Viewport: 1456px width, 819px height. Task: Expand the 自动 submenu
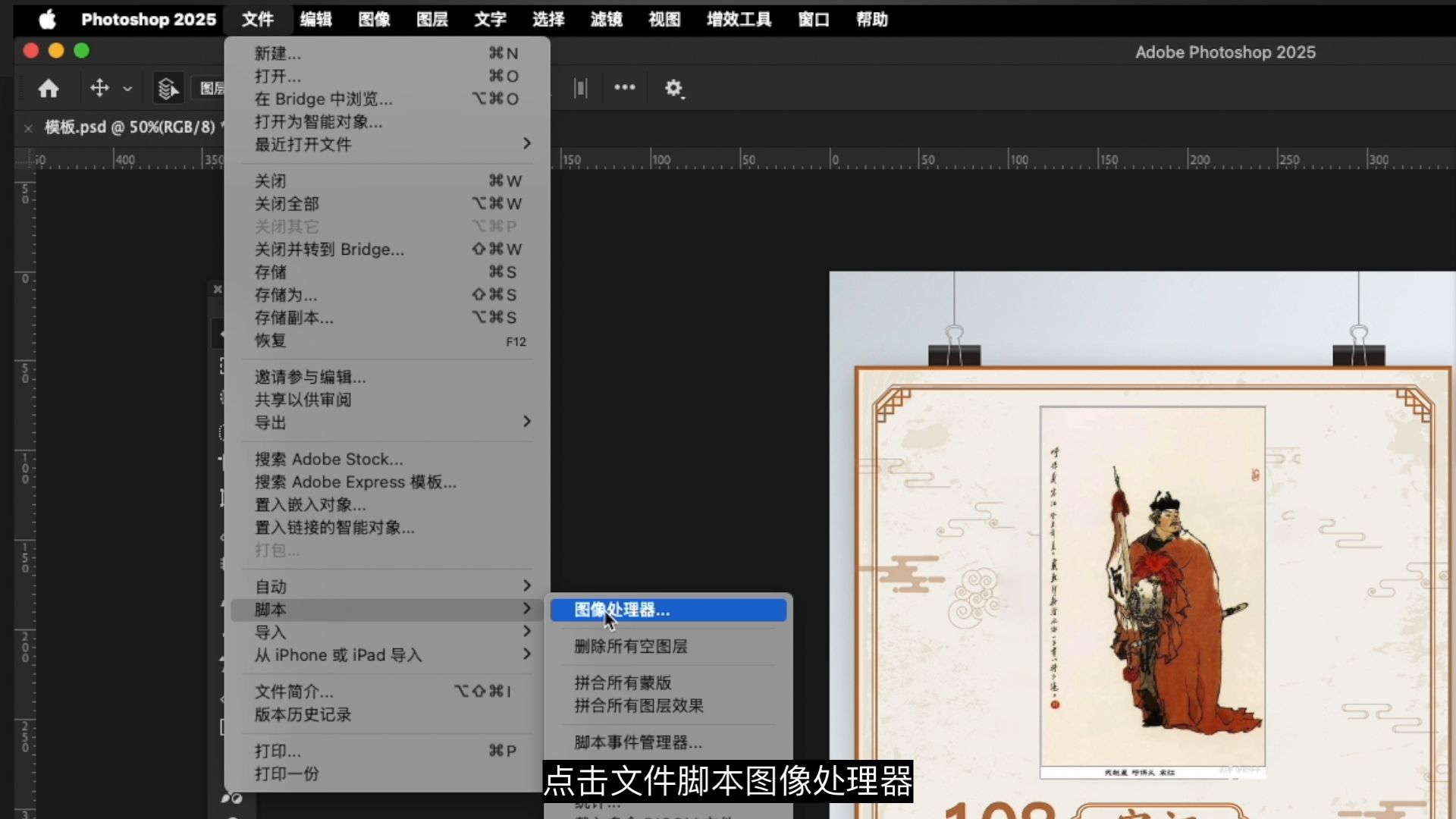[387, 586]
